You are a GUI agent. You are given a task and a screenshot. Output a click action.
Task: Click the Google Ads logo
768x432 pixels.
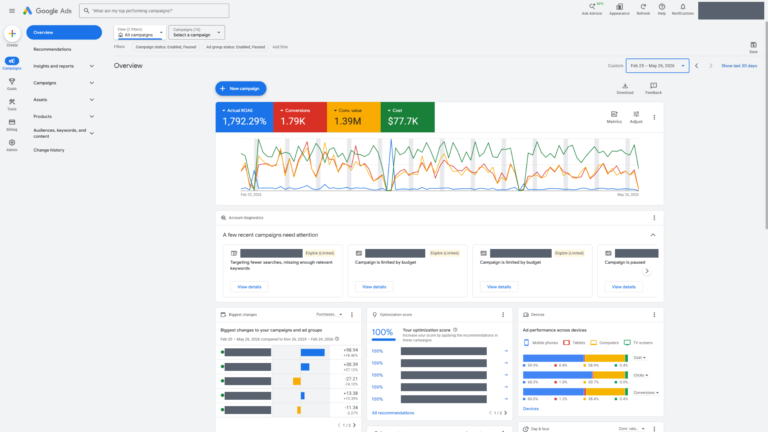[48, 11]
